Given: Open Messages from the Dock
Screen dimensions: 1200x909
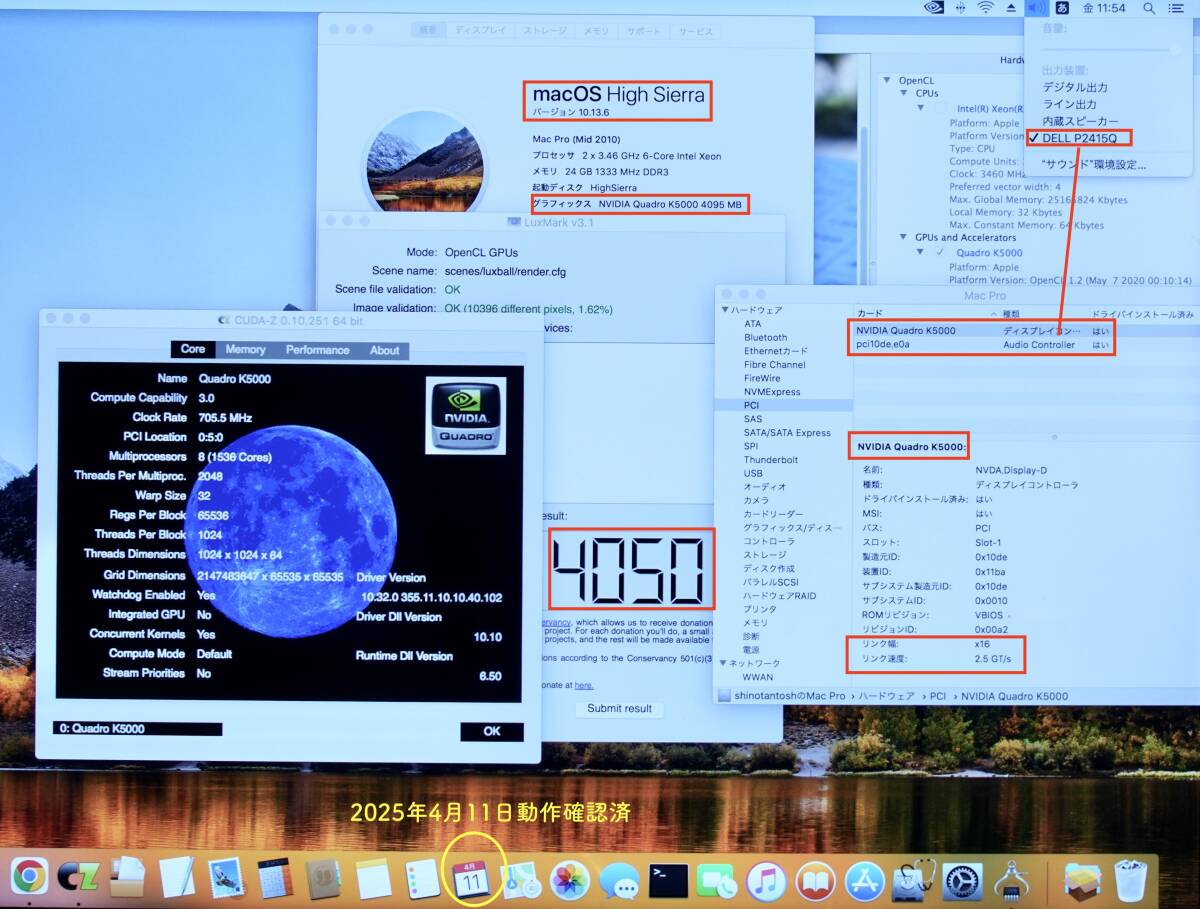Looking at the screenshot, I should 619,879.
